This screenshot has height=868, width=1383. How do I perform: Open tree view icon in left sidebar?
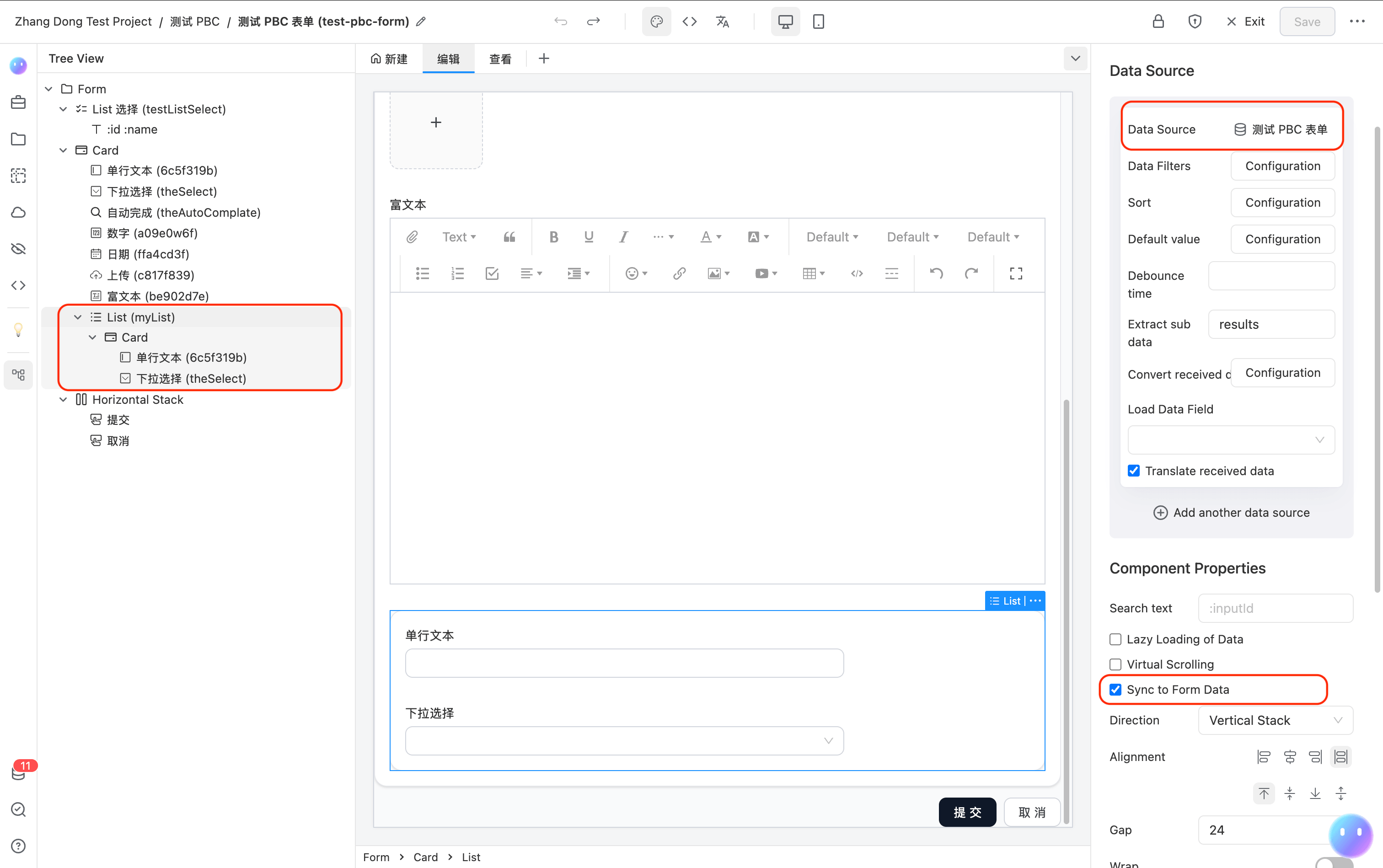(18, 375)
